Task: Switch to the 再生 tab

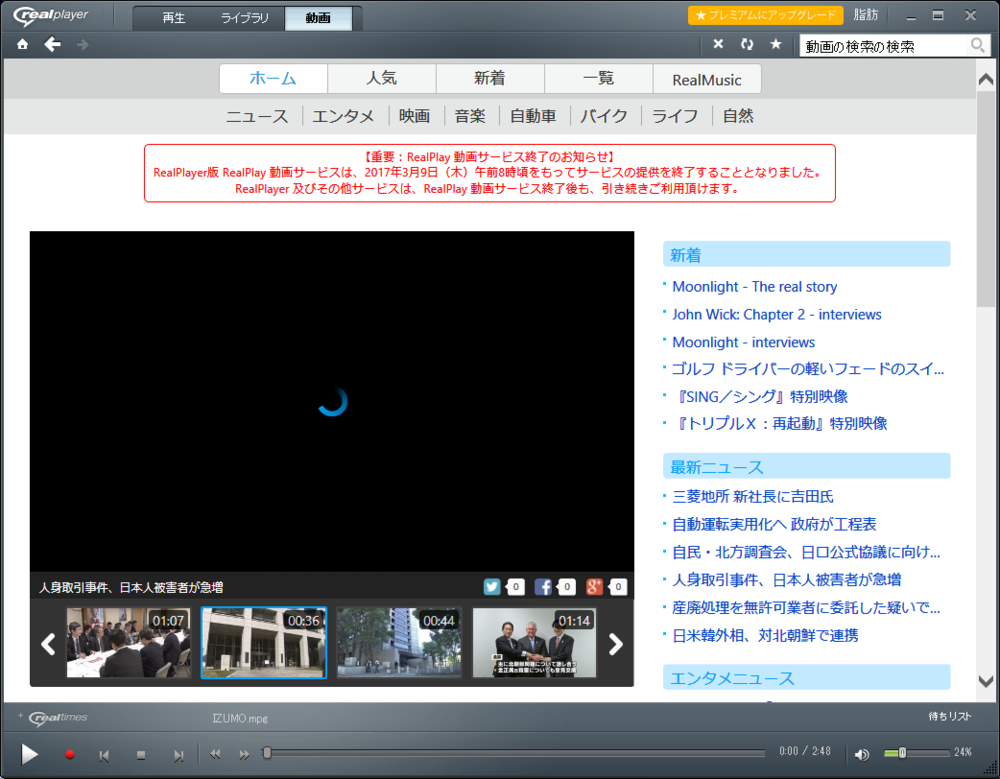Action: click(x=173, y=18)
